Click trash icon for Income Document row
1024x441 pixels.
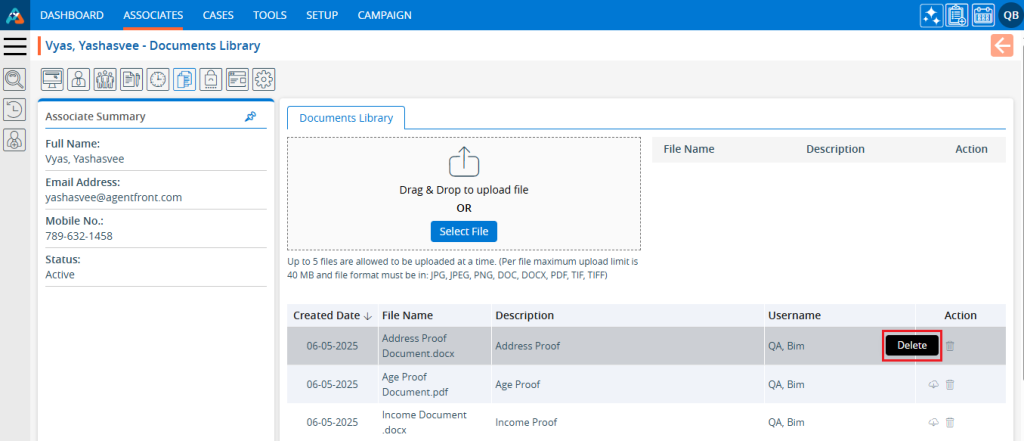point(950,422)
